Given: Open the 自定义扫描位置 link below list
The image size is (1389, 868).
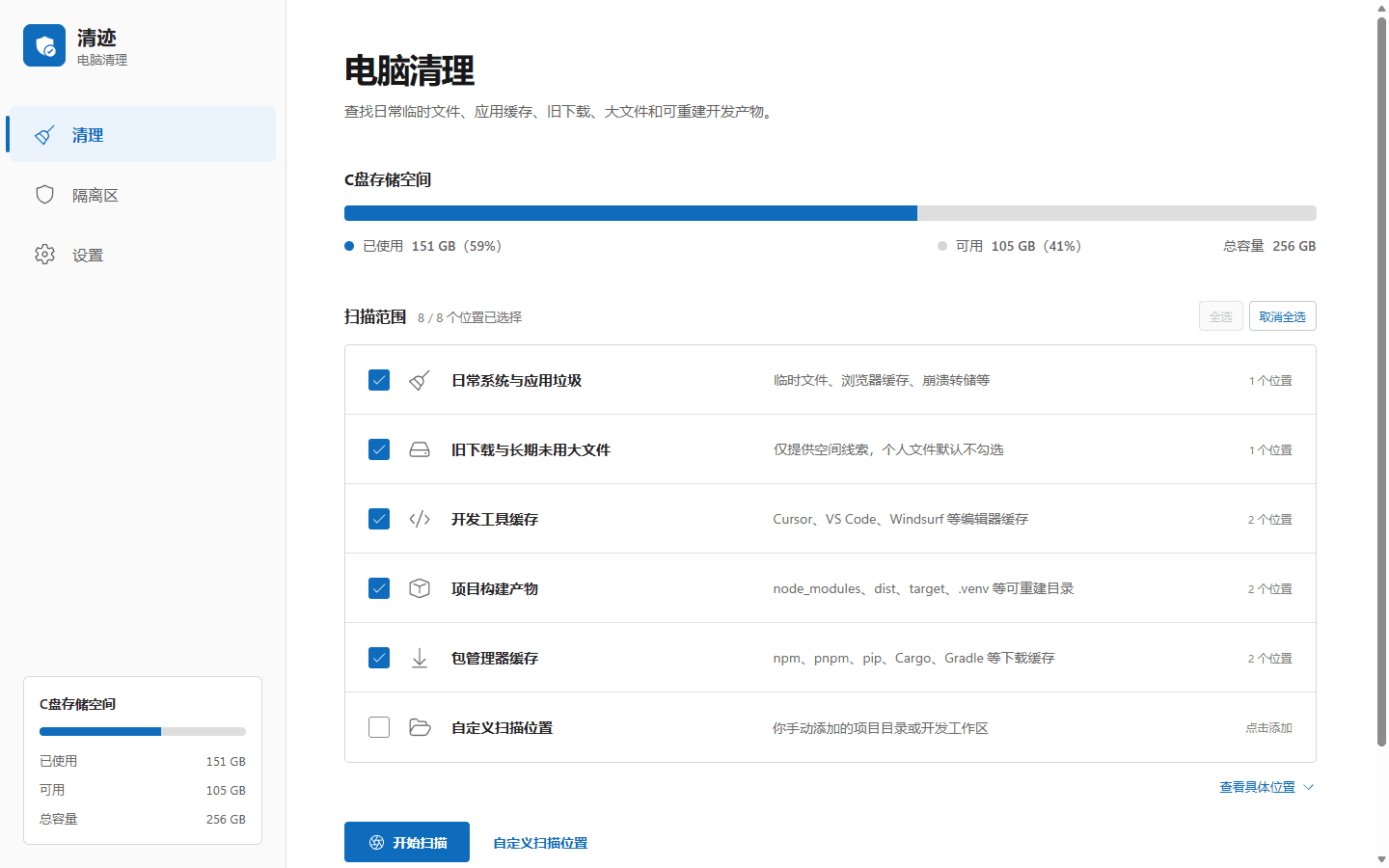Looking at the screenshot, I should [x=540, y=843].
